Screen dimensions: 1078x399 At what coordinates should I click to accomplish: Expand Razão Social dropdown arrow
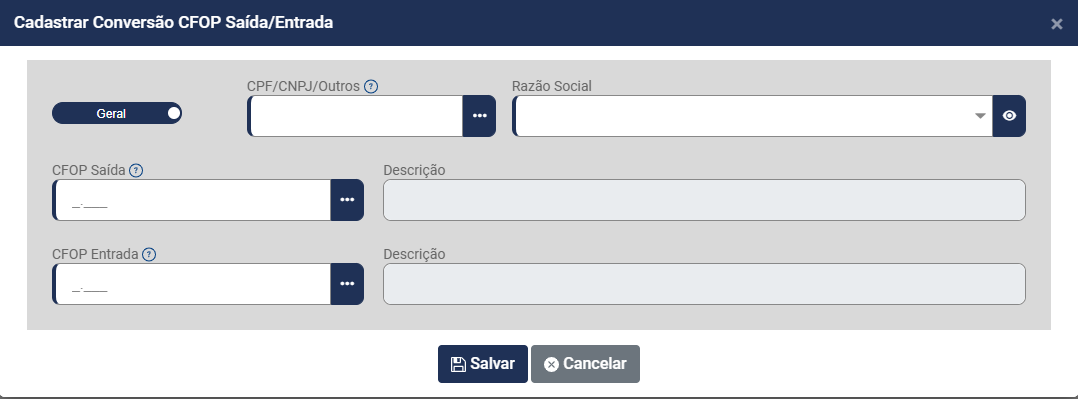pyautogui.click(x=981, y=116)
